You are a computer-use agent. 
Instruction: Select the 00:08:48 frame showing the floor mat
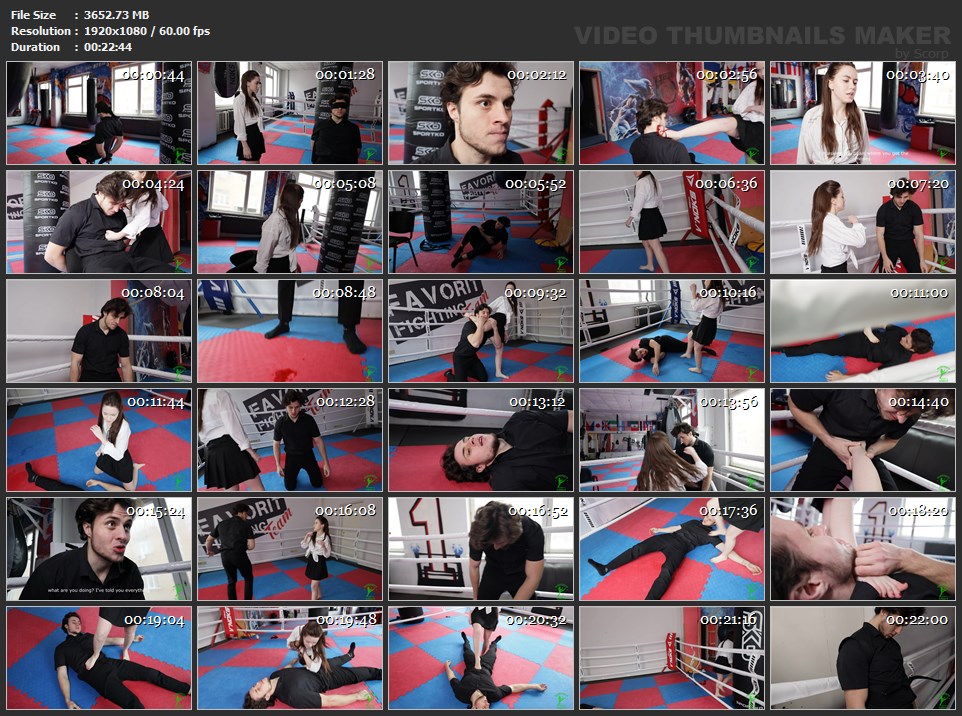290,331
